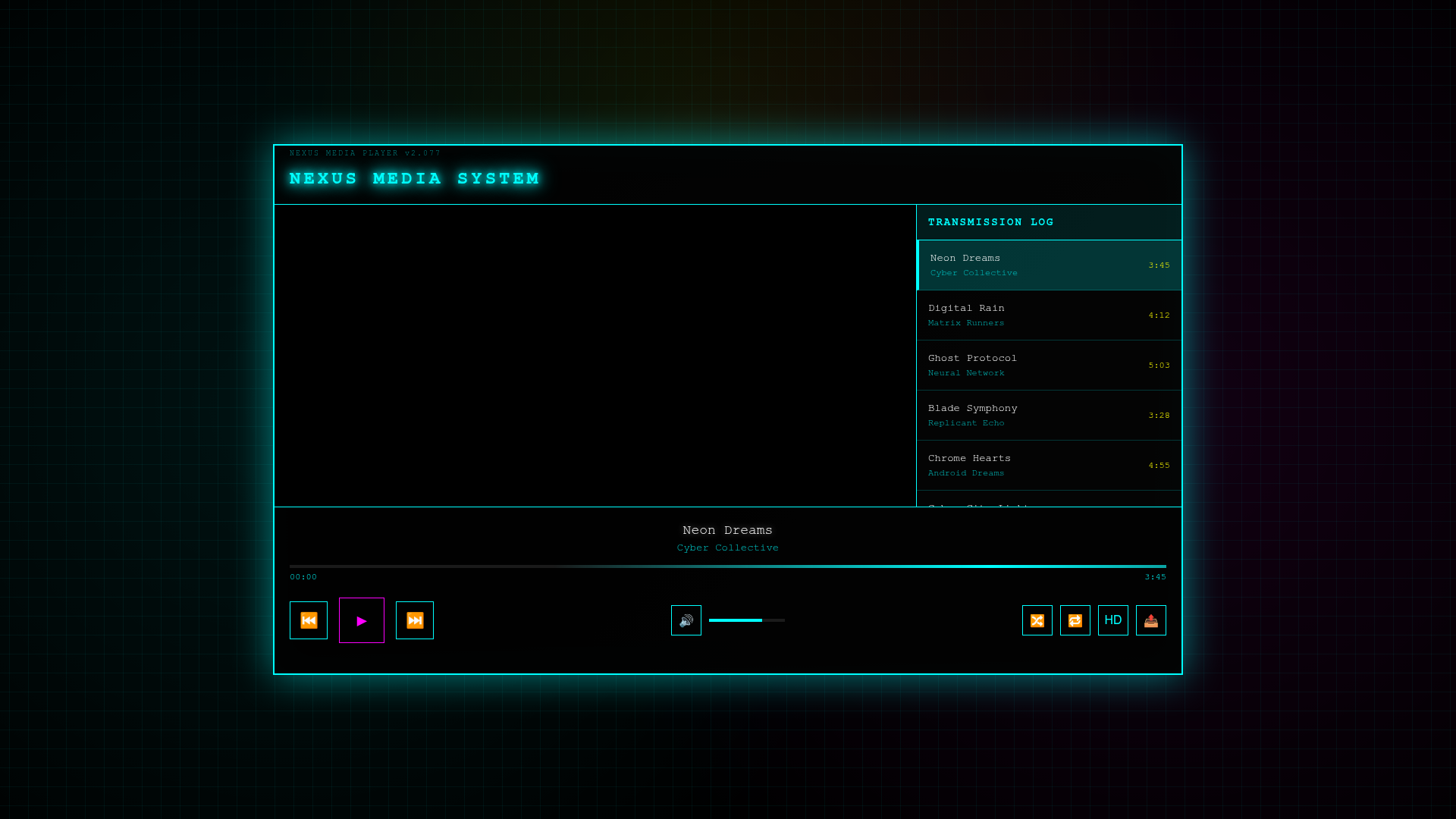1456x819 pixels.
Task: Click the share/export icon
Action: [1150, 620]
